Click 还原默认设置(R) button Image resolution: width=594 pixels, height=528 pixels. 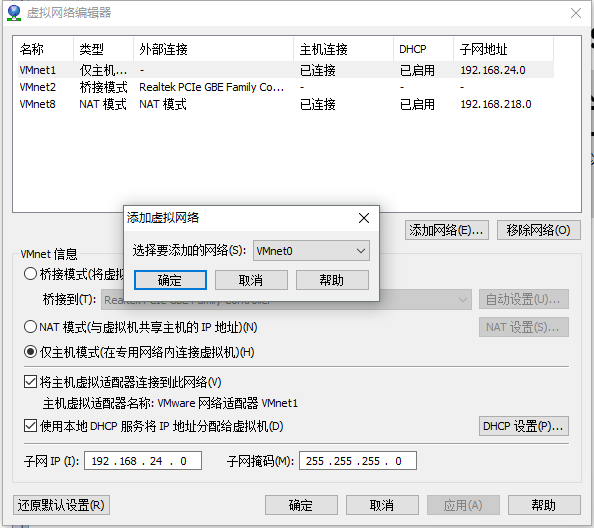click(61, 505)
